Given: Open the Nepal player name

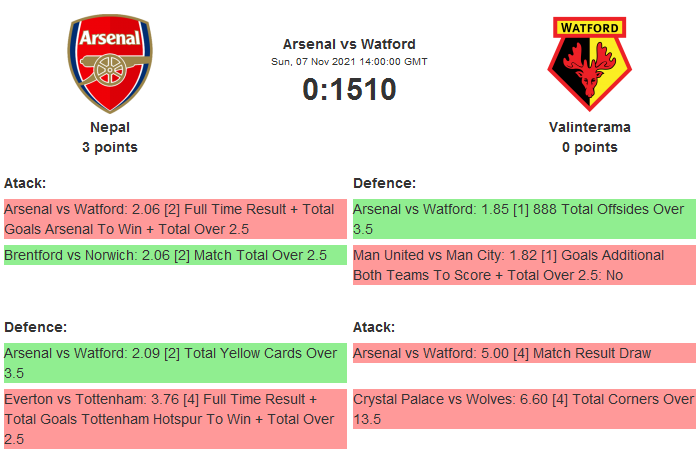Looking at the screenshot, I should tap(110, 127).
